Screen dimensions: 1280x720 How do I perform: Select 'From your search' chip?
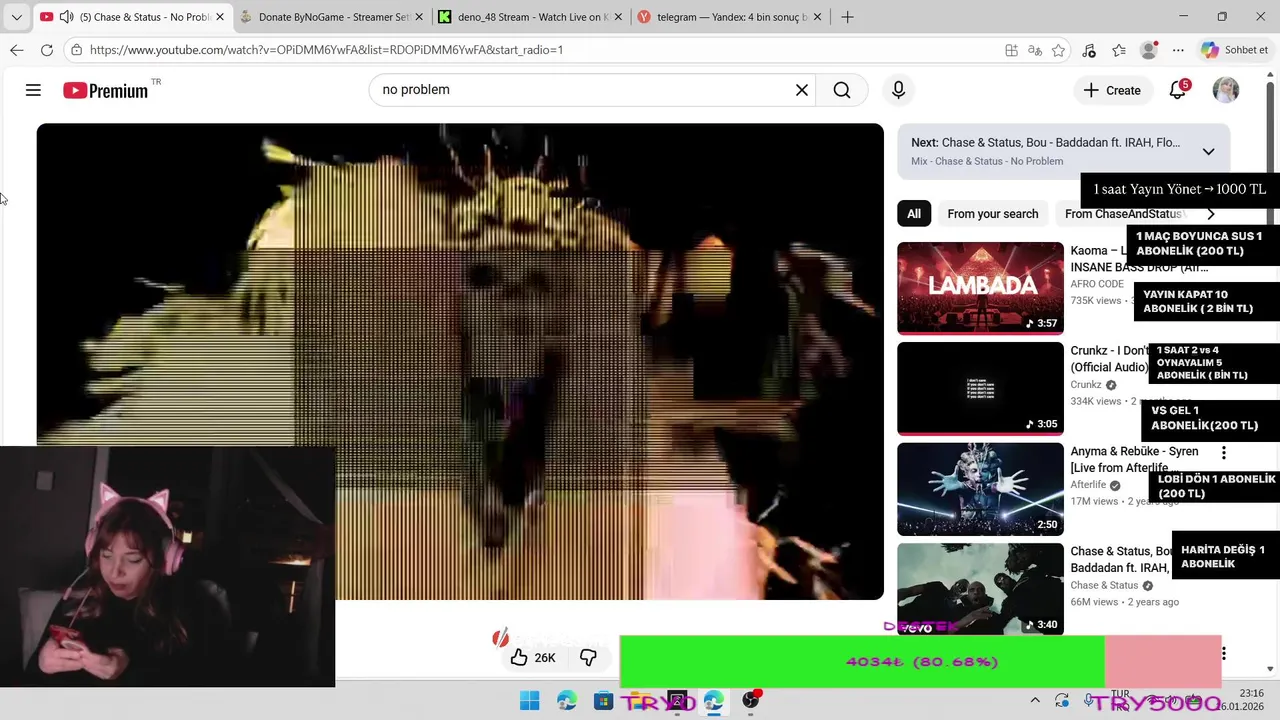click(x=993, y=214)
